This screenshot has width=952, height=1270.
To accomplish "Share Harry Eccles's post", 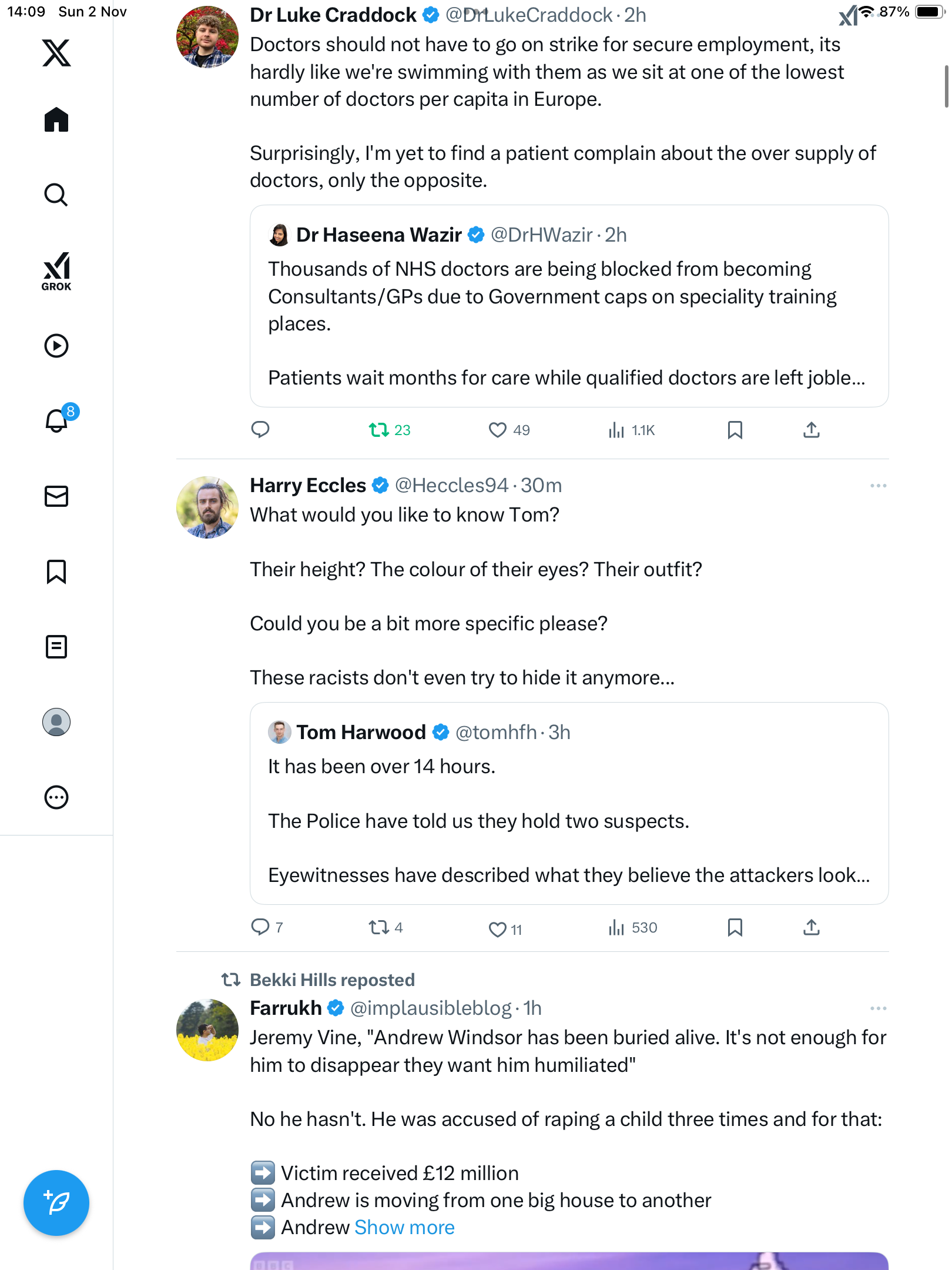I will [811, 928].
